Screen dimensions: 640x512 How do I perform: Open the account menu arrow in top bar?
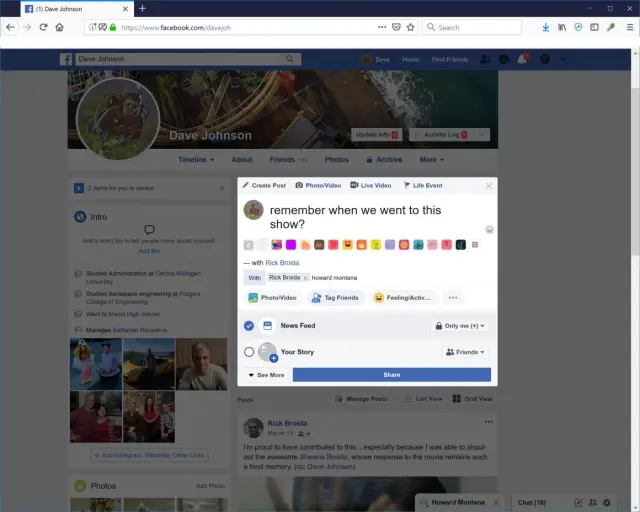[563, 59]
